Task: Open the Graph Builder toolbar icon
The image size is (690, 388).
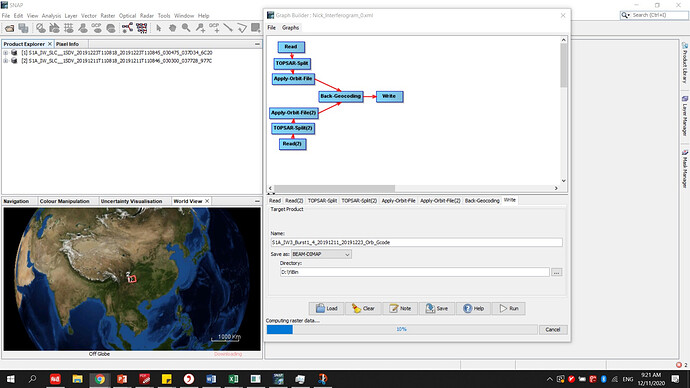Action: (127, 28)
